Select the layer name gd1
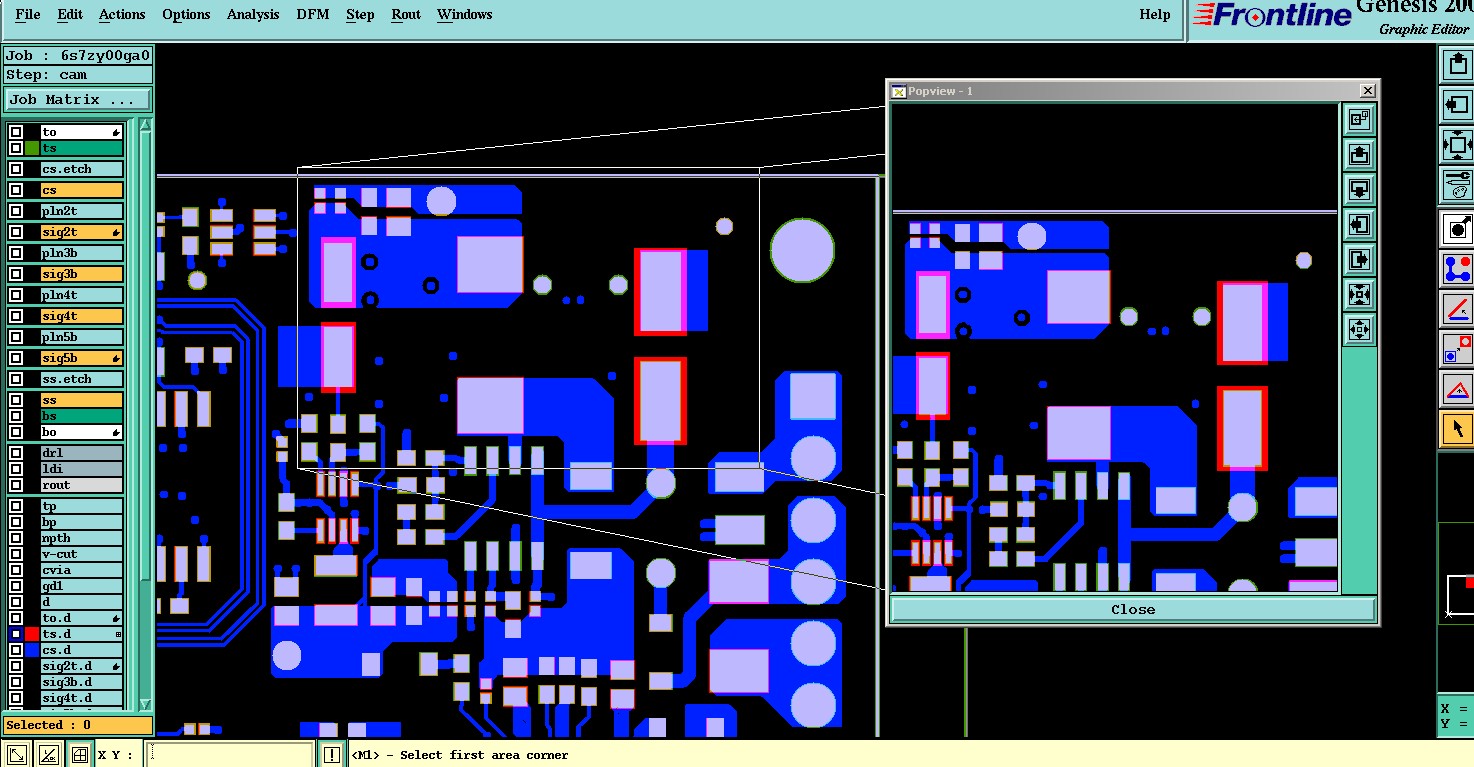Viewport: 1474px width, 767px height. point(82,586)
